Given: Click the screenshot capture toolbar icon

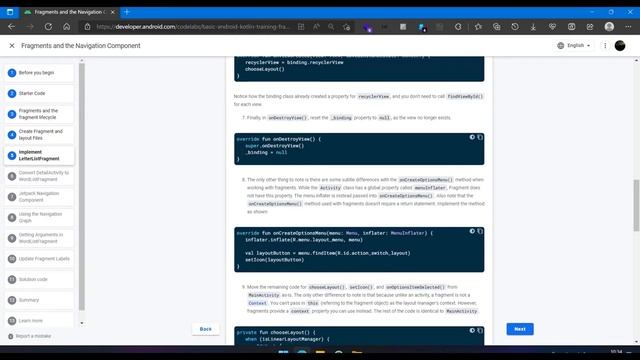Looking at the screenshot, I should tap(571, 27).
